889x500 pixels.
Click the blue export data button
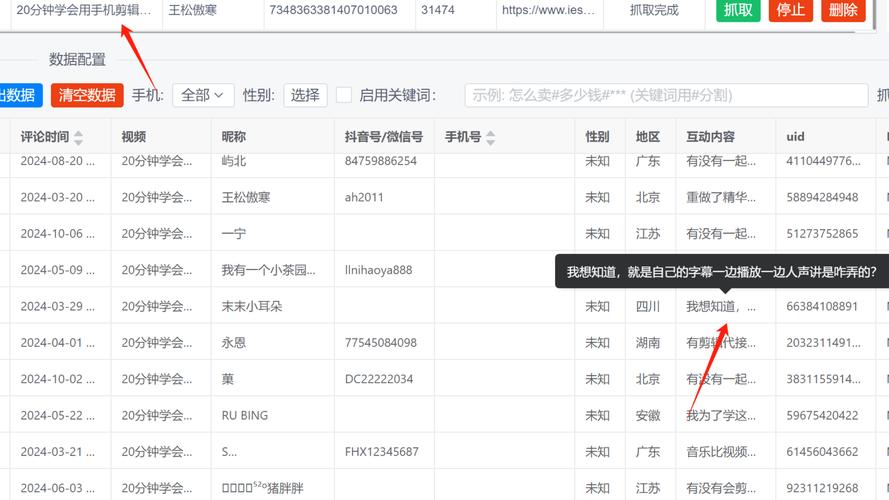[x=18, y=95]
